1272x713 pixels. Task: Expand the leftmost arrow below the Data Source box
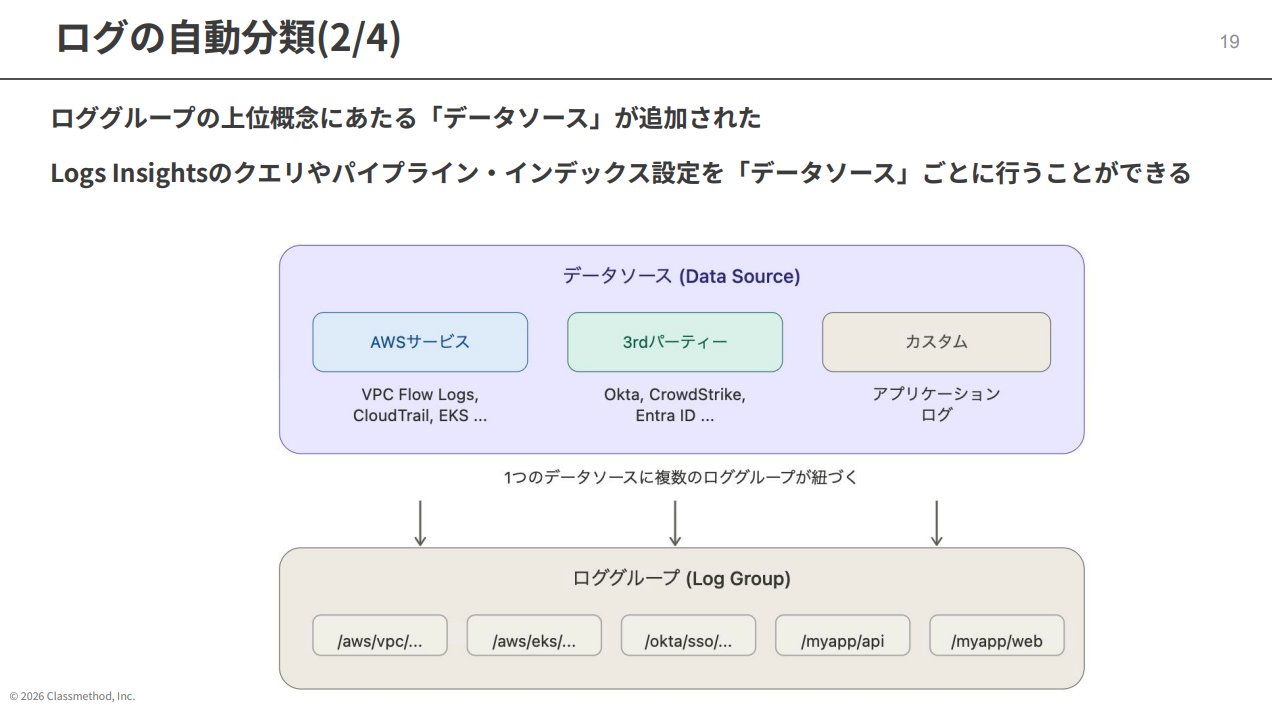point(421,522)
